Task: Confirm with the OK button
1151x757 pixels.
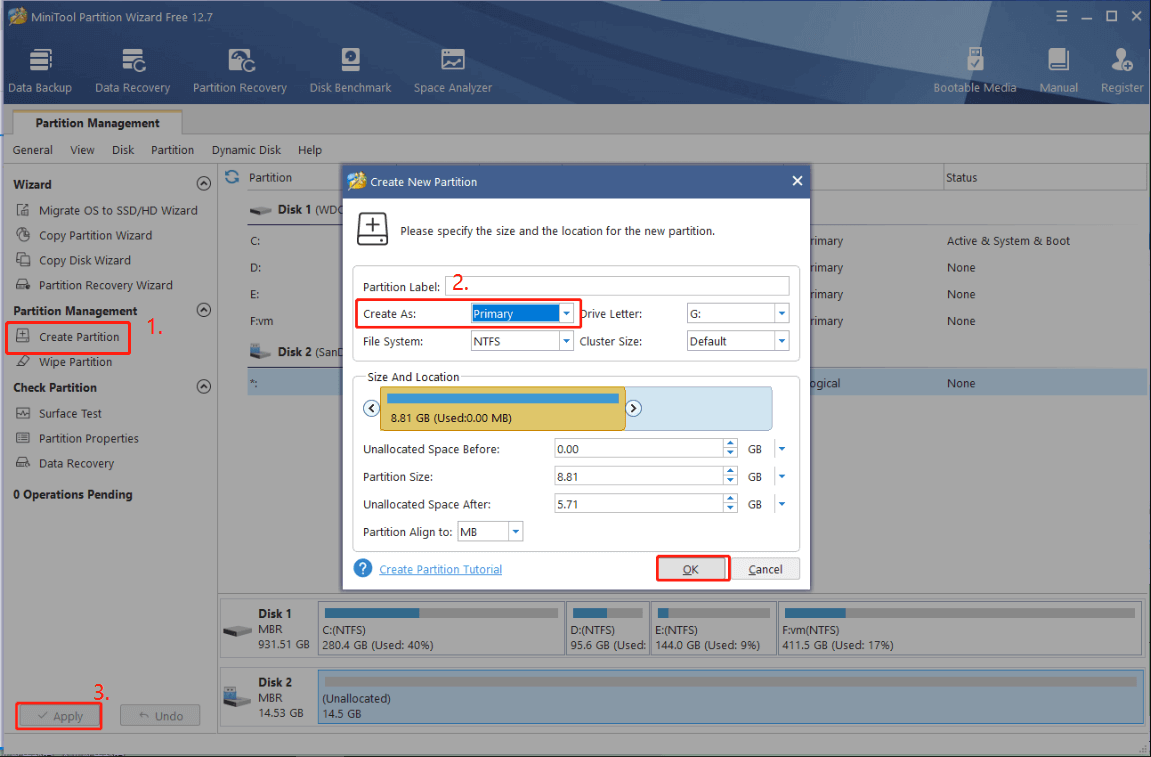Action: (691, 569)
